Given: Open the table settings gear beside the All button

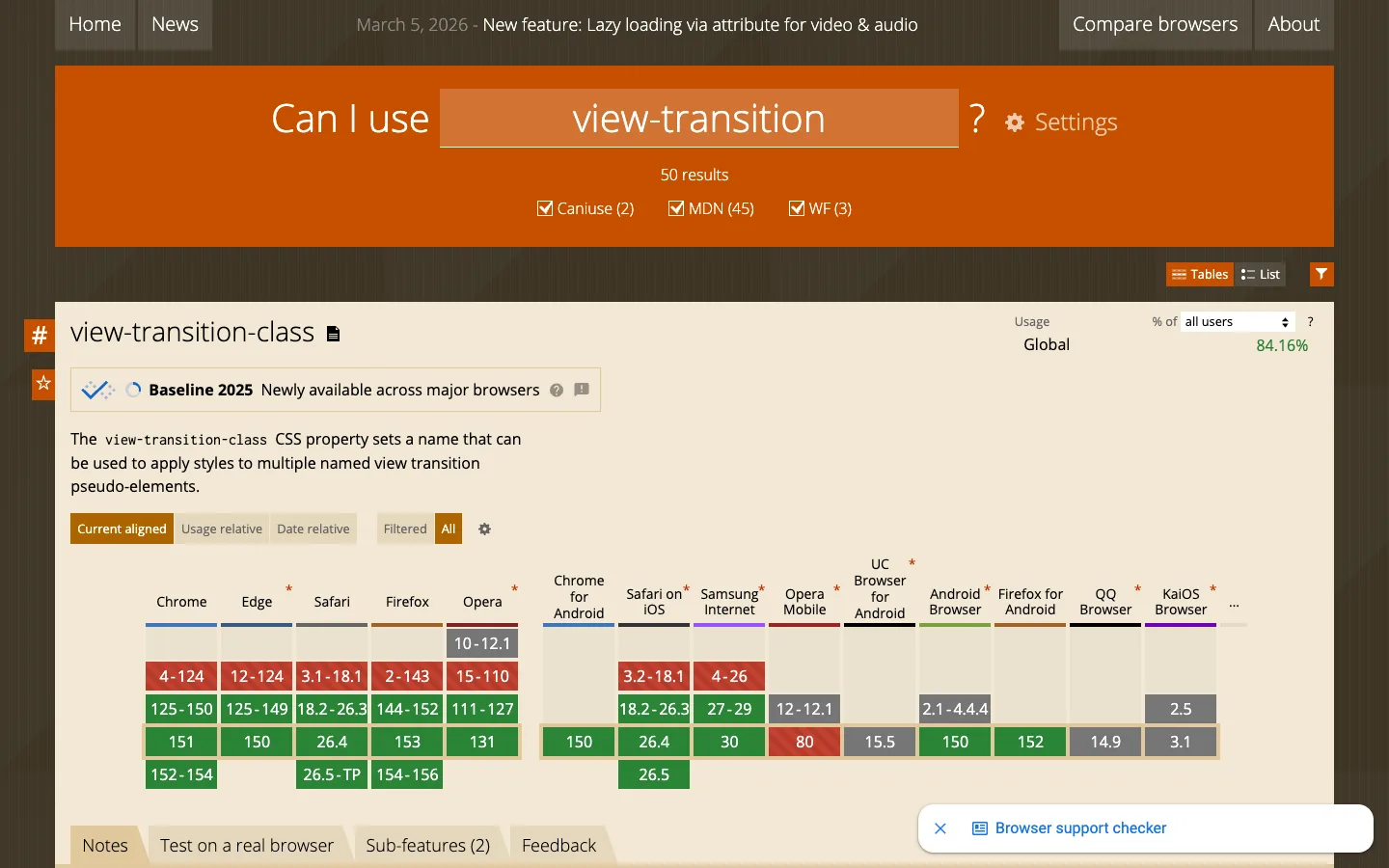Looking at the screenshot, I should click(485, 529).
